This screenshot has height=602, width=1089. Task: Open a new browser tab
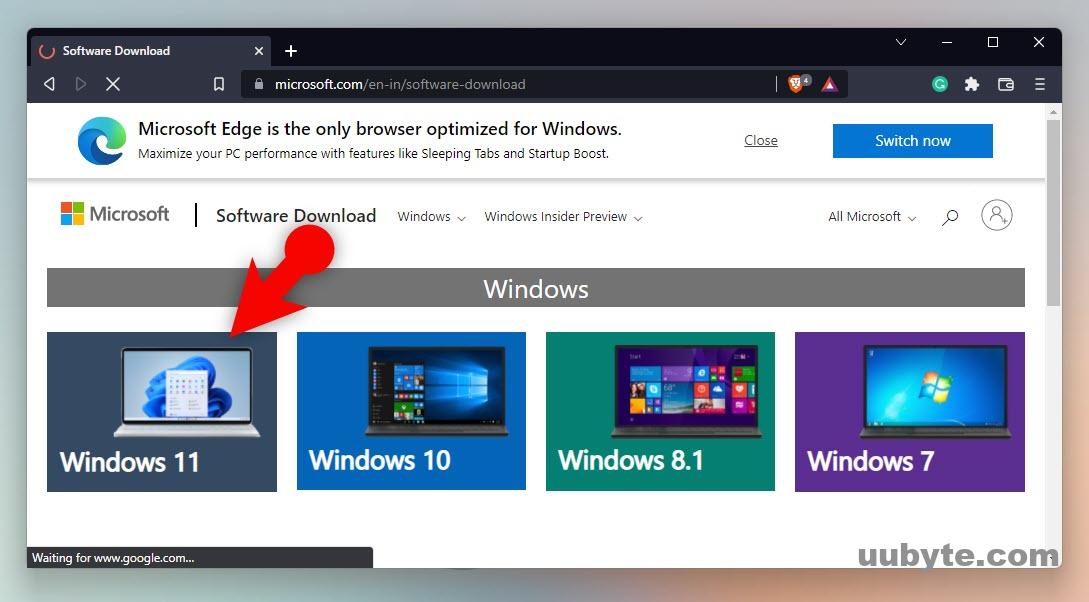pyautogui.click(x=291, y=51)
